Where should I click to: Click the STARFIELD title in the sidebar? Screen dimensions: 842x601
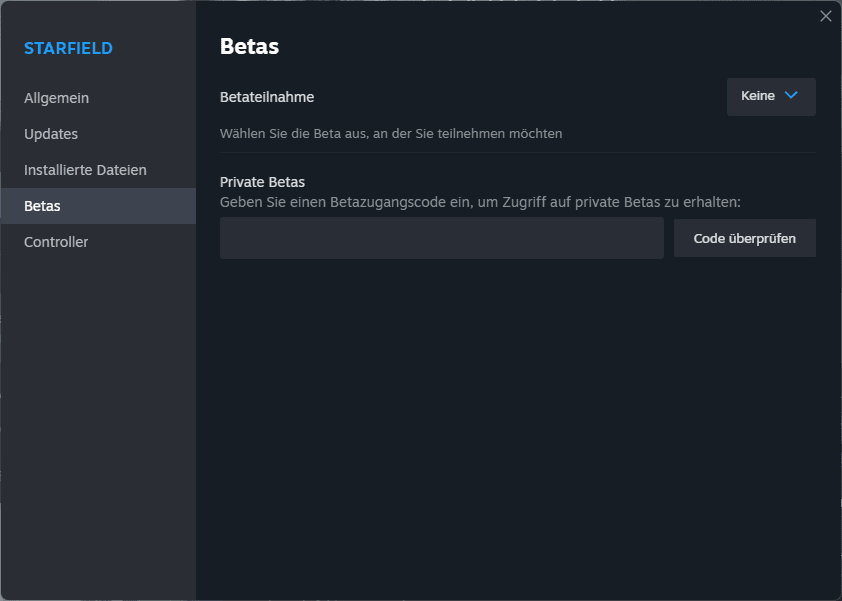pyautogui.click(x=68, y=48)
